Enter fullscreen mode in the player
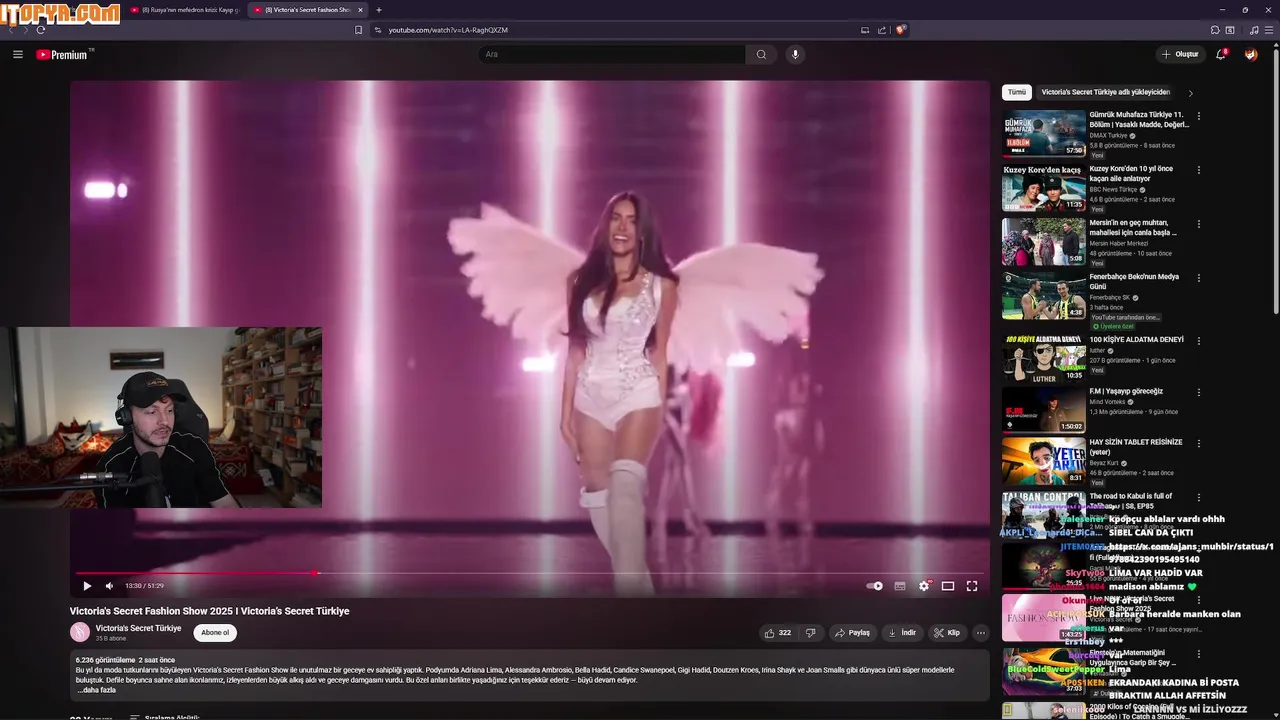Screen dimensions: 1280x720 click(x=972, y=586)
